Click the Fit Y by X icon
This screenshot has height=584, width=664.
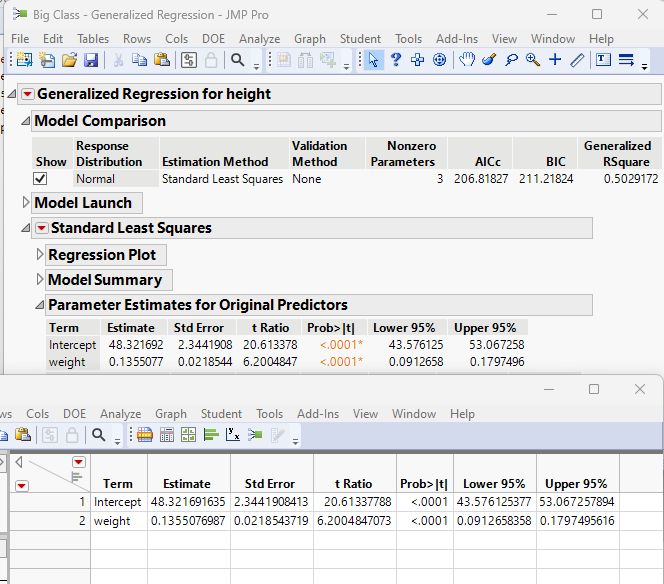(x=232, y=435)
